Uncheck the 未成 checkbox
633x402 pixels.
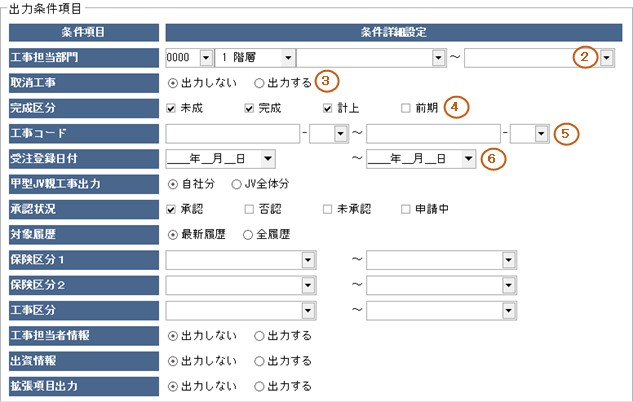pyautogui.click(x=173, y=106)
